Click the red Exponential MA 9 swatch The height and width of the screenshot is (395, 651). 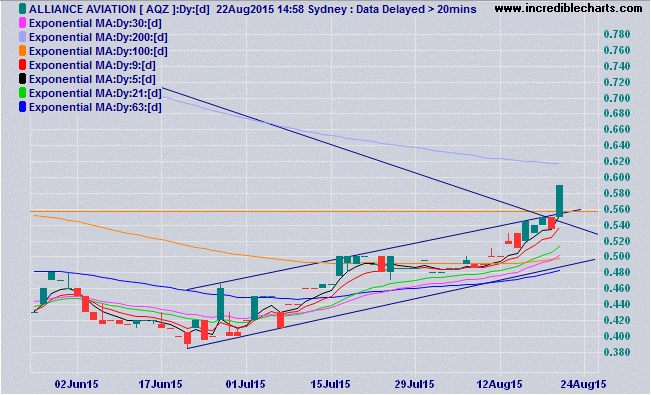point(22,65)
